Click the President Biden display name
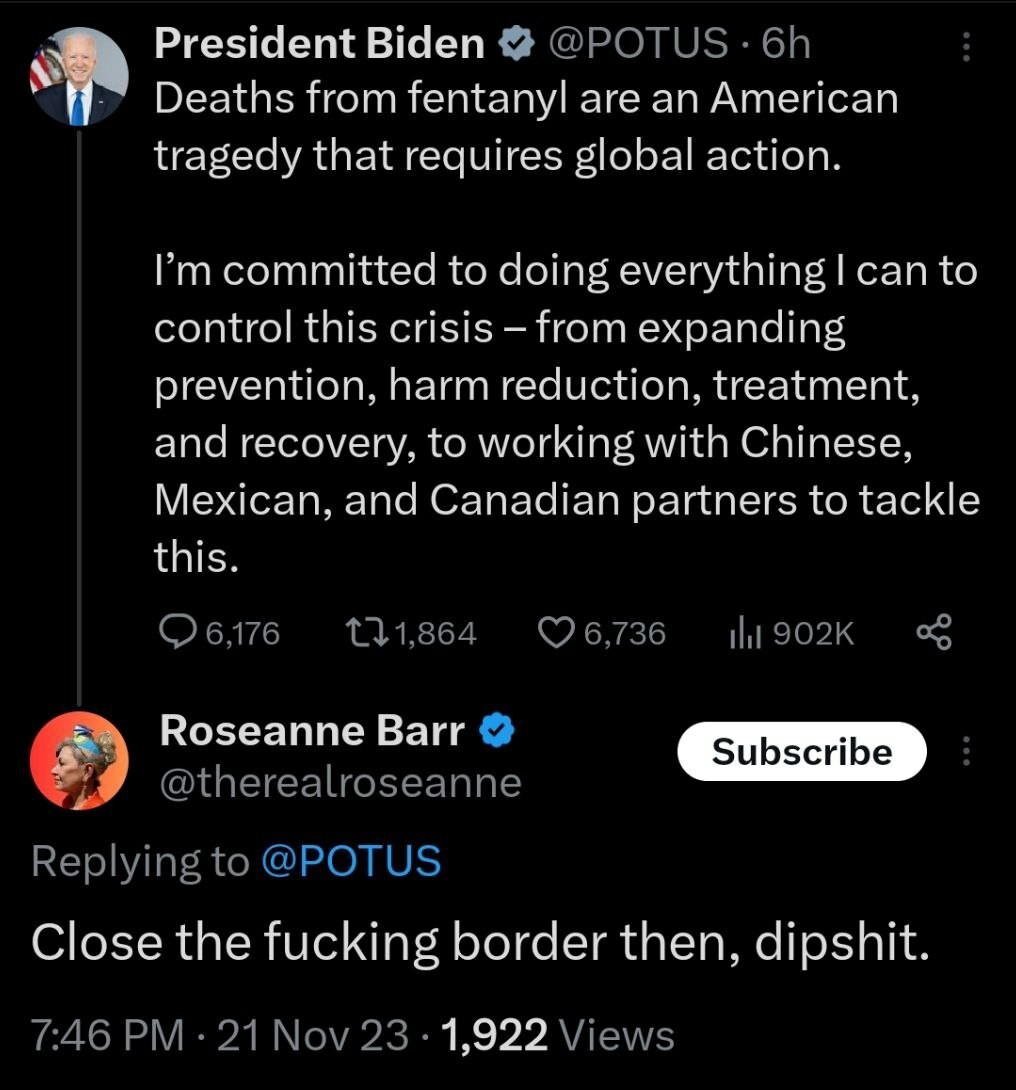The width and height of the screenshot is (1016, 1090). pyautogui.click(x=320, y=43)
